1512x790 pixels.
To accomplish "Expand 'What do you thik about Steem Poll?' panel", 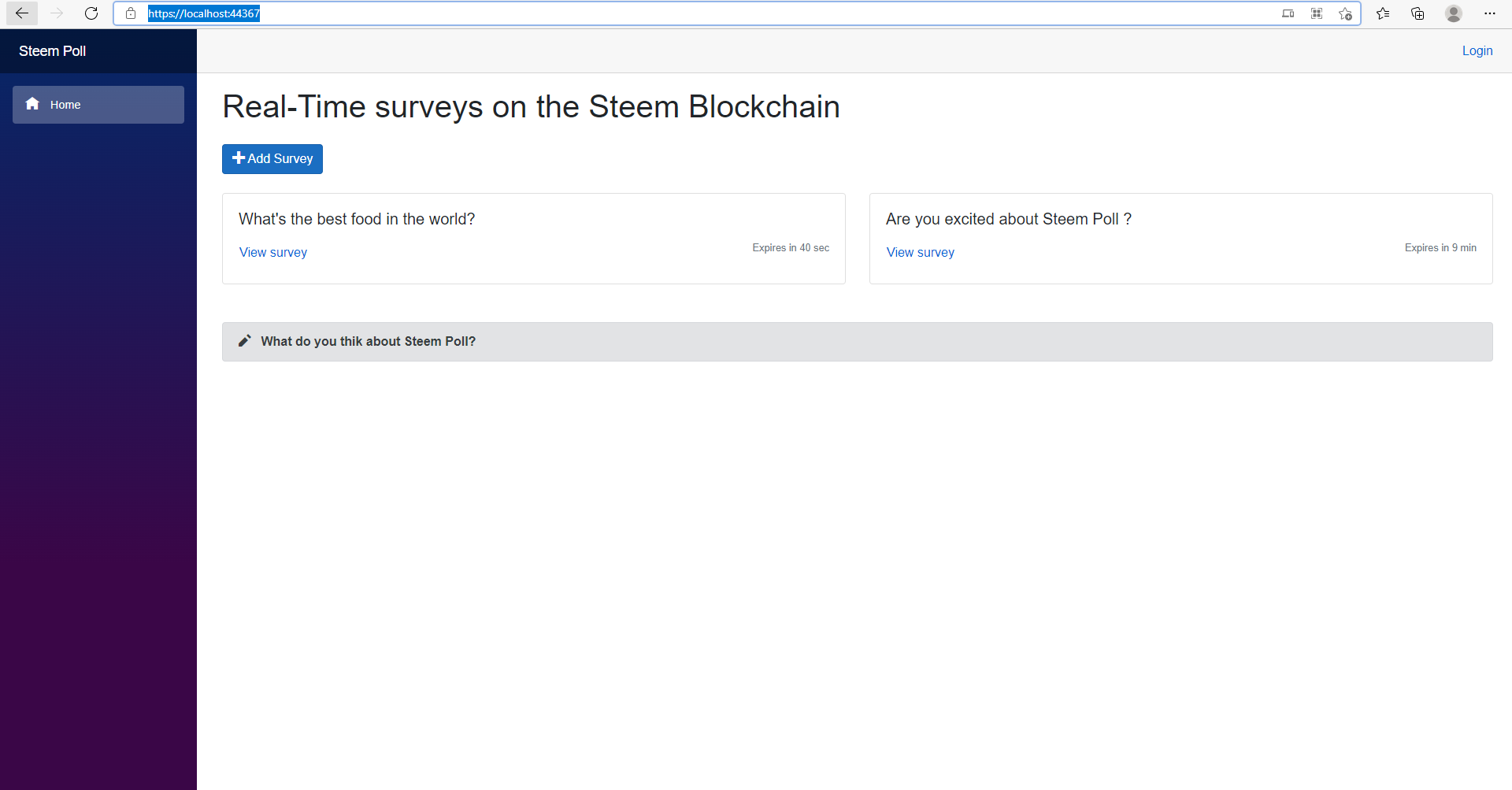I will coord(857,342).
